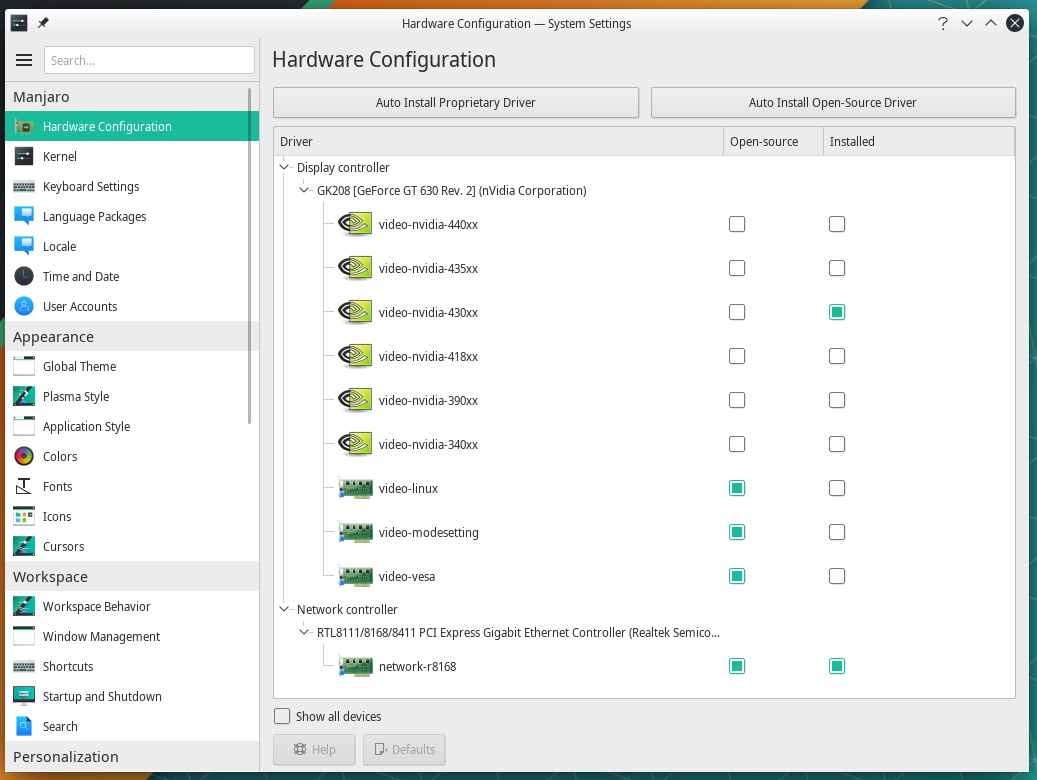Click the Shortcuts keyboard icon
The height and width of the screenshot is (780, 1037).
[24, 666]
